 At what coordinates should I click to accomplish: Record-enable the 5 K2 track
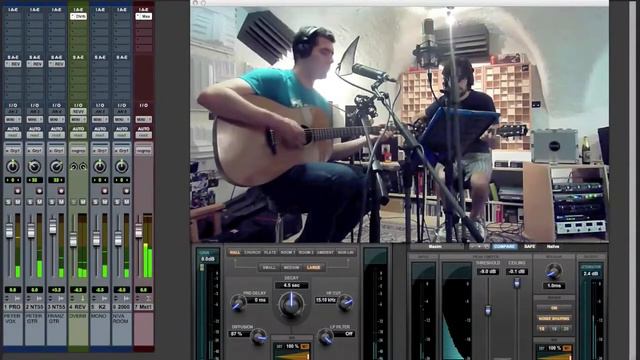tap(104, 191)
